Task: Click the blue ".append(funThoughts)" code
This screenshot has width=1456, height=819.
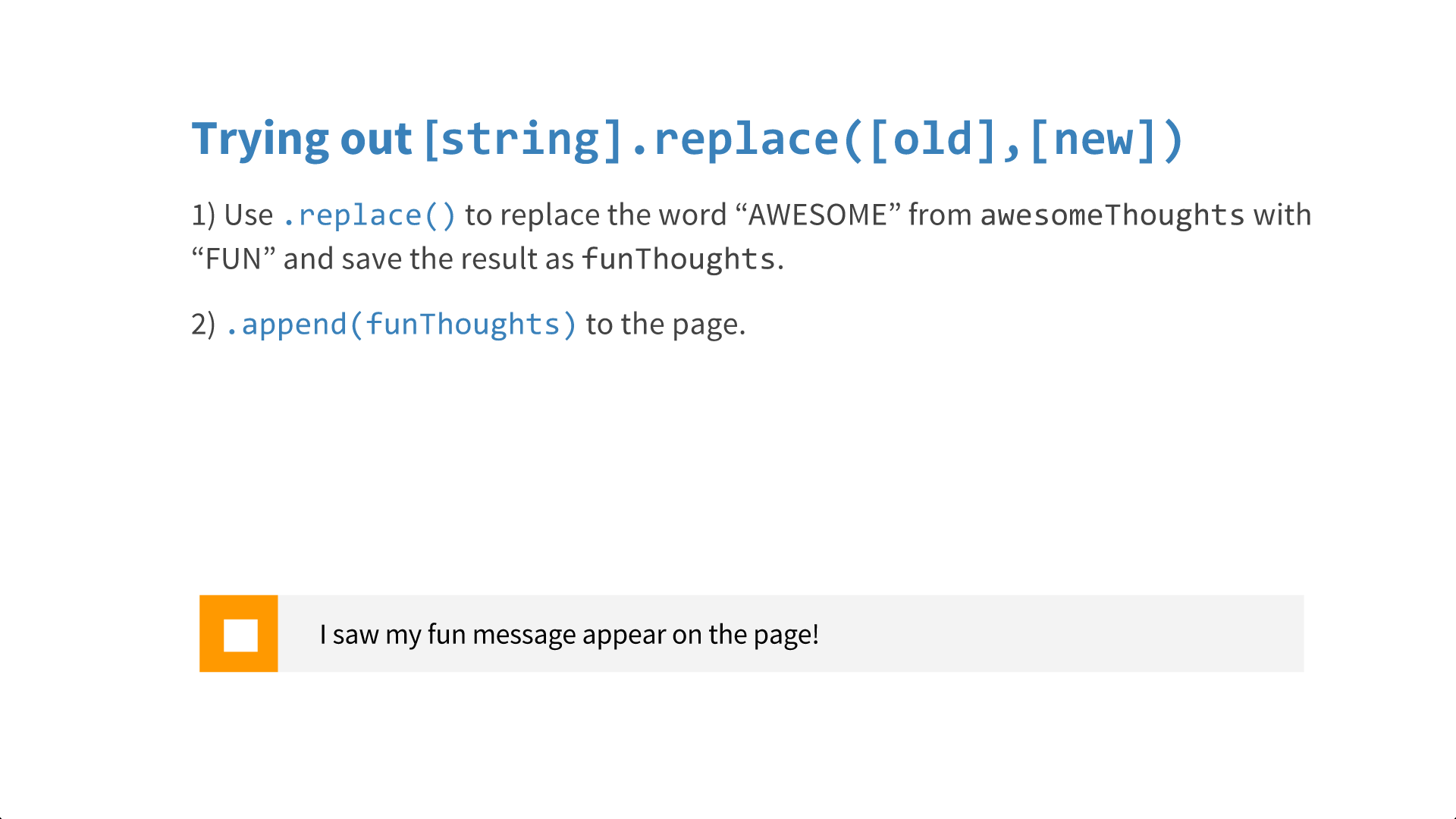Action: pyautogui.click(x=401, y=325)
